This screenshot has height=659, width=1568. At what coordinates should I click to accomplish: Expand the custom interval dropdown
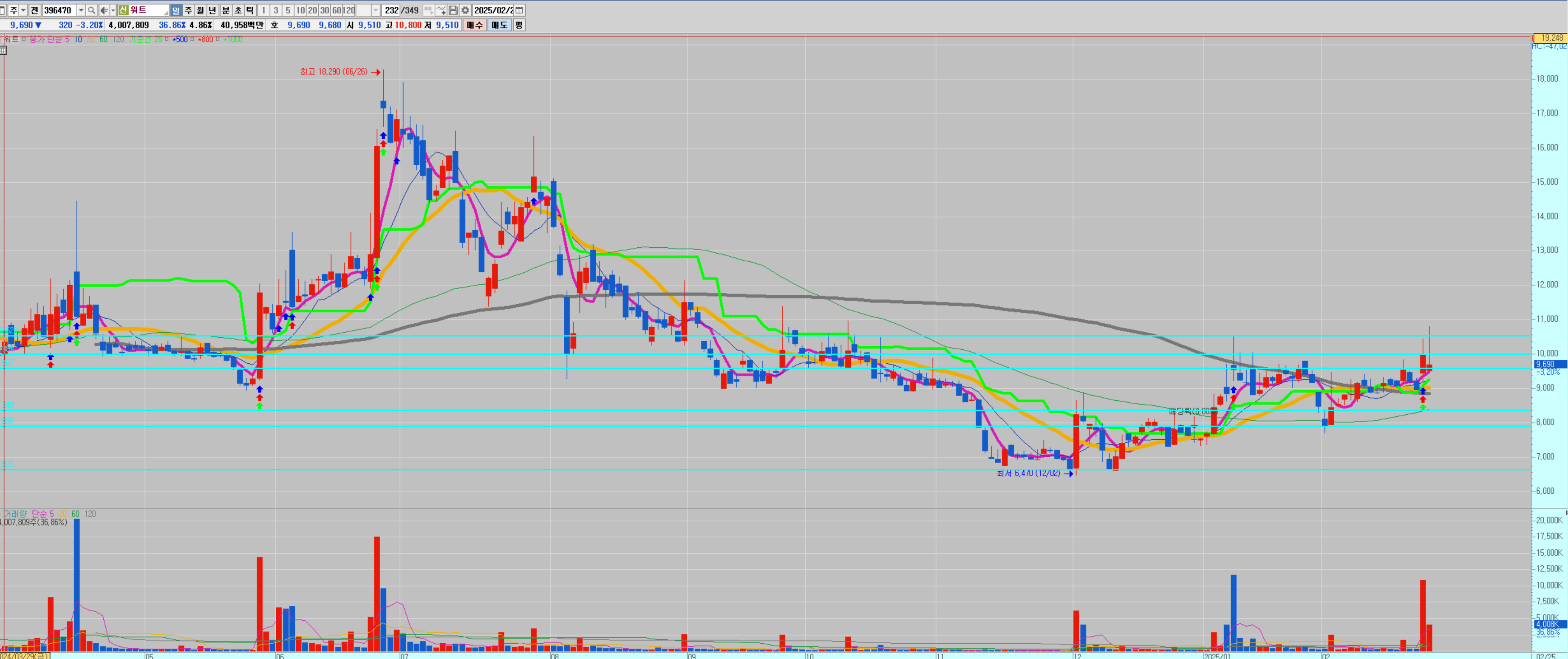pyautogui.click(x=376, y=10)
